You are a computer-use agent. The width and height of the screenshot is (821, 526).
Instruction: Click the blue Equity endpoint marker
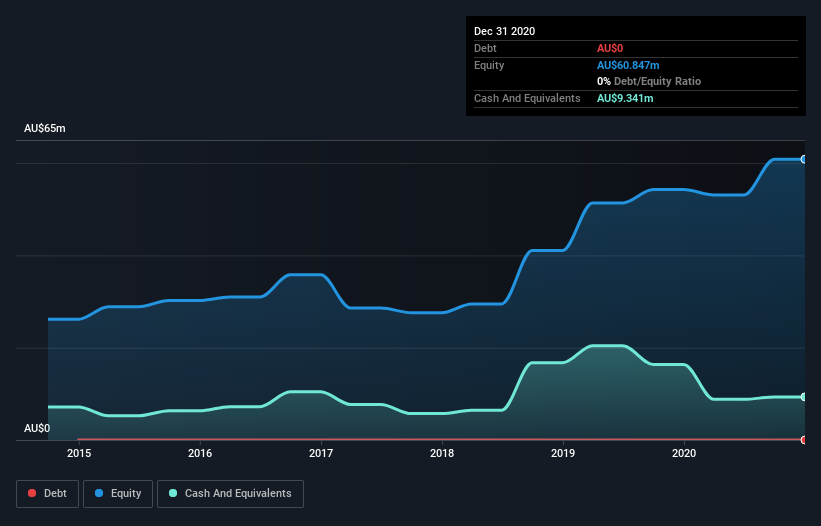click(x=804, y=159)
